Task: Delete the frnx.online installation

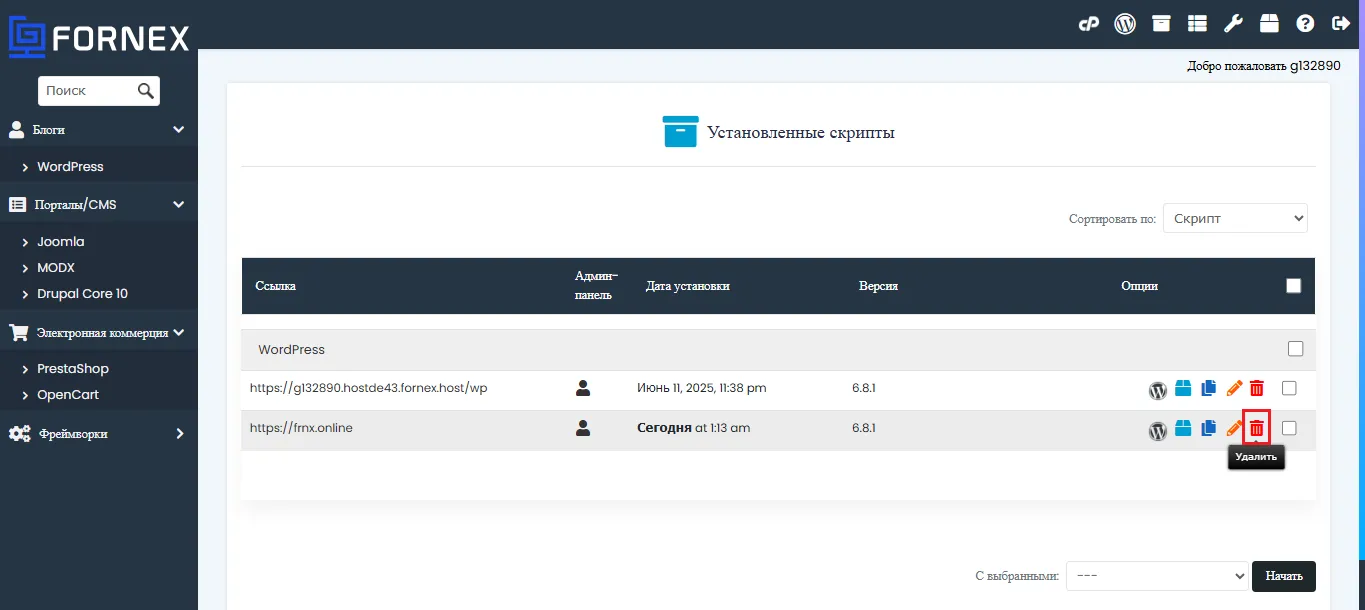Action: point(1257,428)
